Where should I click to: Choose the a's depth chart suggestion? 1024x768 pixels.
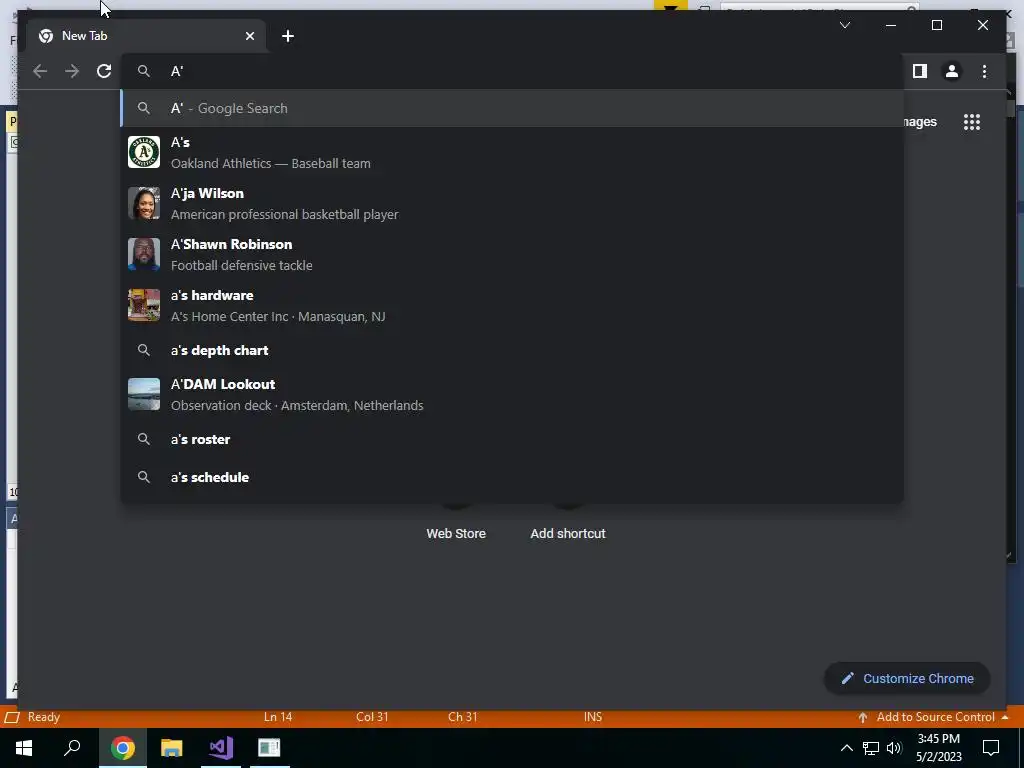click(512, 350)
